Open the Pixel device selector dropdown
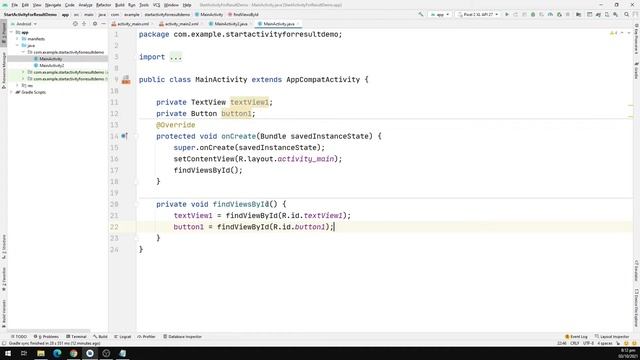The width and height of the screenshot is (640, 360). (478, 14)
